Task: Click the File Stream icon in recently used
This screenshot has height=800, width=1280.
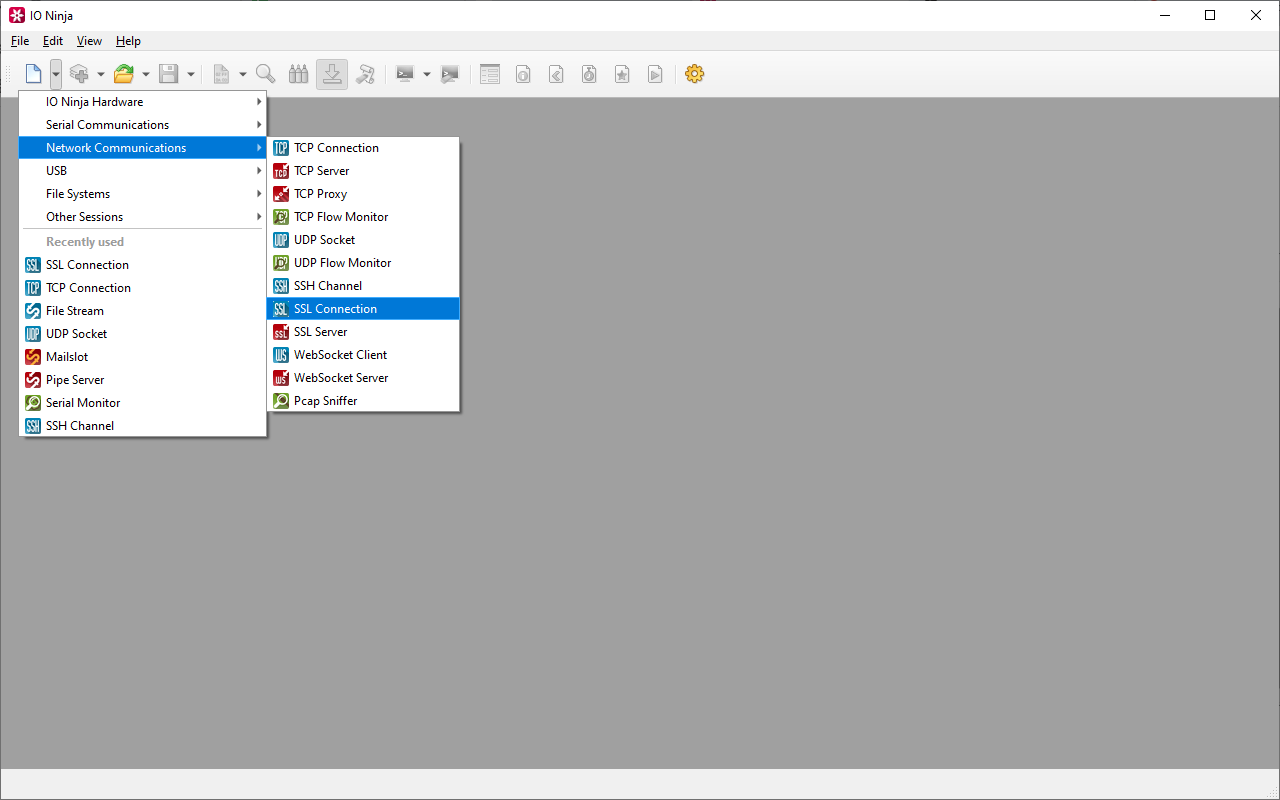Action: click(x=33, y=311)
